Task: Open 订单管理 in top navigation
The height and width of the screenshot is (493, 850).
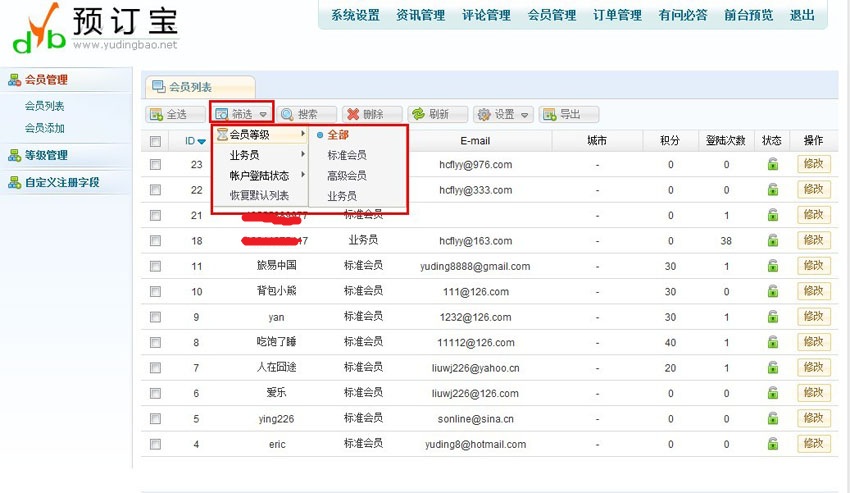Action: [x=617, y=15]
